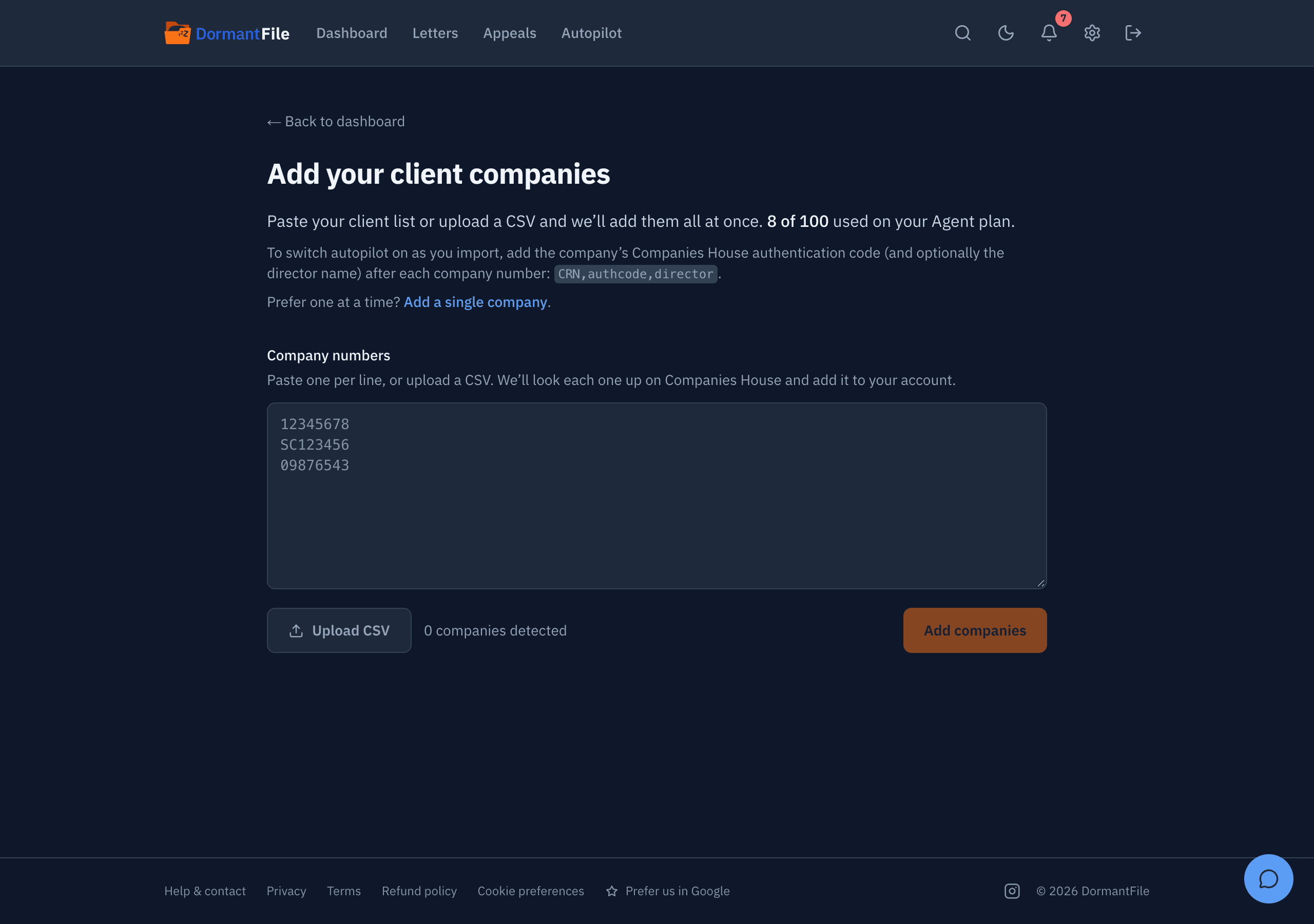Click the 'Company numbers' label

coord(328,355)
